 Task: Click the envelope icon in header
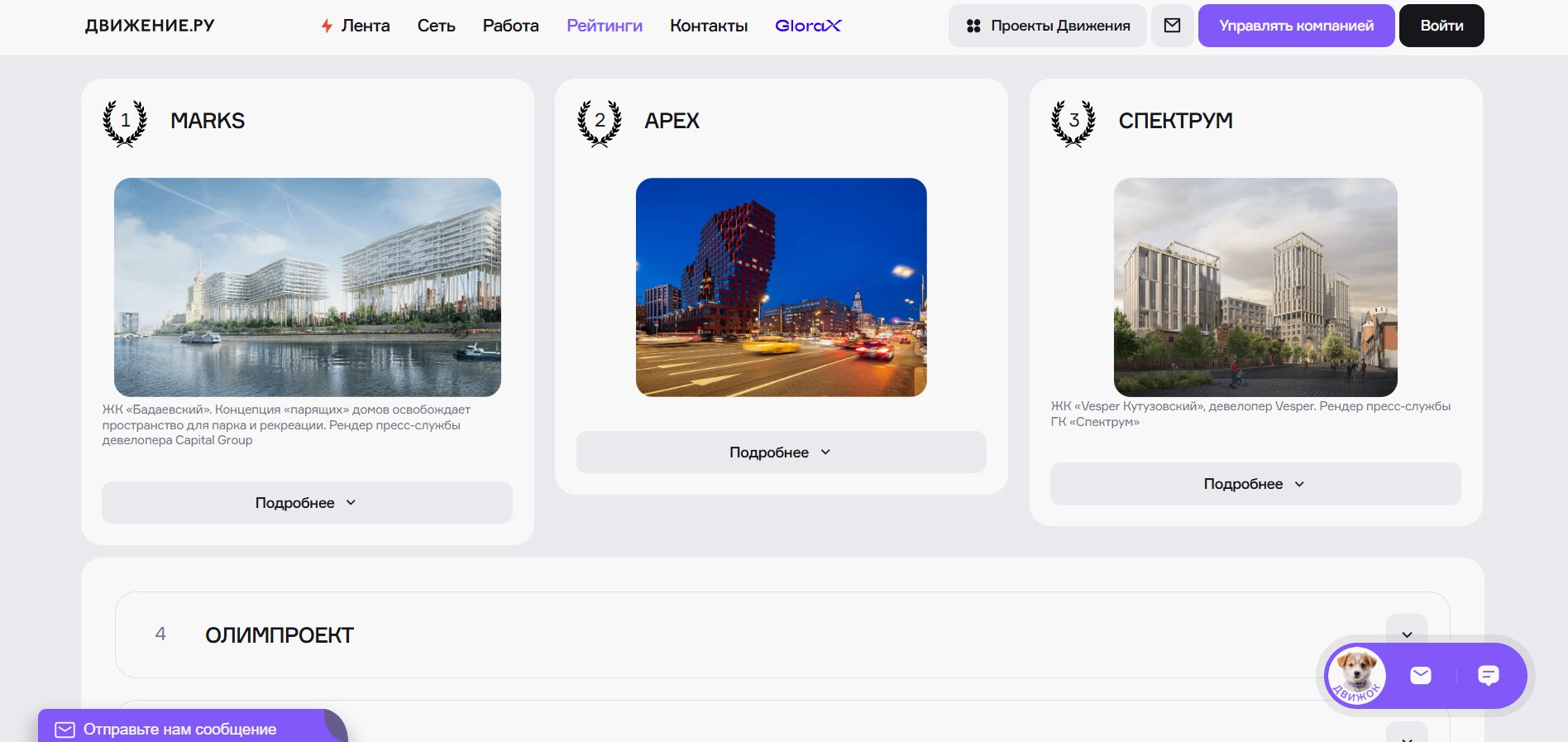tap(1172, 26)
